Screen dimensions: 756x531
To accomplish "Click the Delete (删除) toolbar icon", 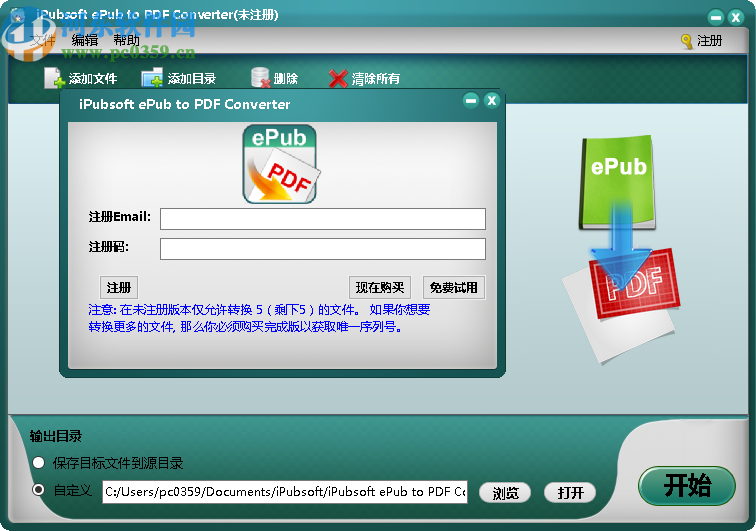I will point(261,78).
